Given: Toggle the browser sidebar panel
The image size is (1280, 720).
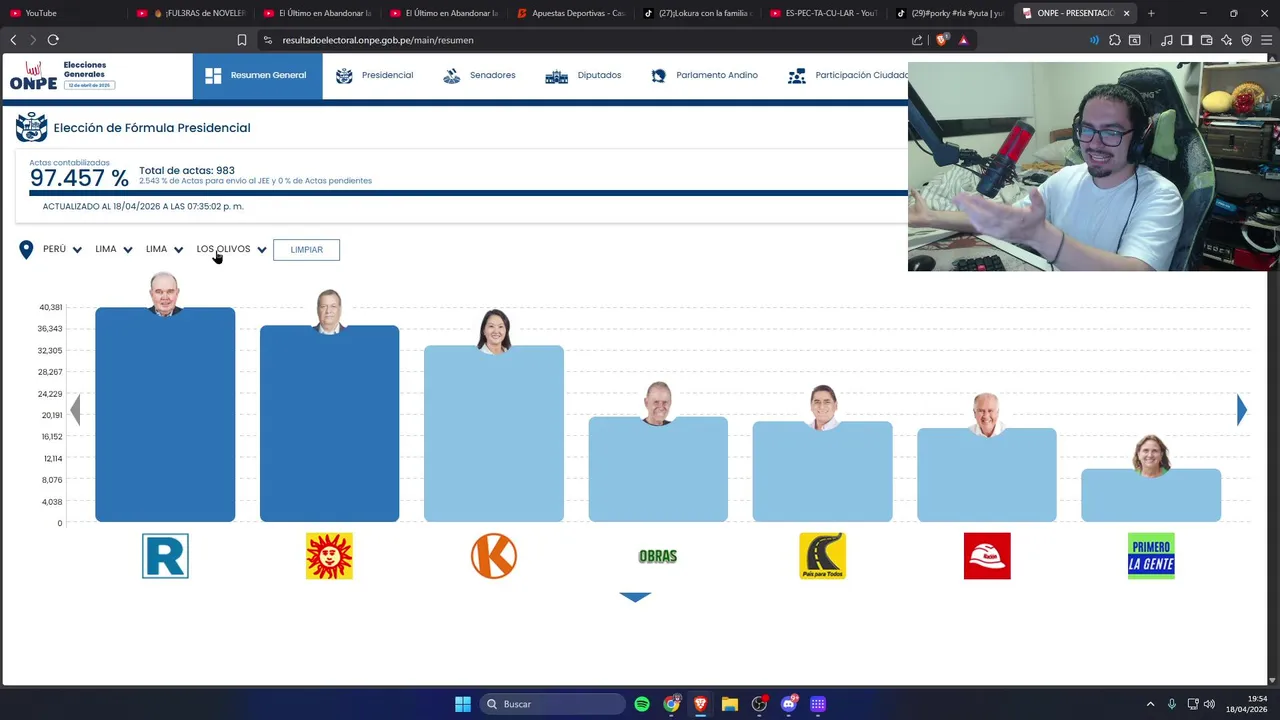Looking at the screenshot, I should click(x=1186, y=40).
